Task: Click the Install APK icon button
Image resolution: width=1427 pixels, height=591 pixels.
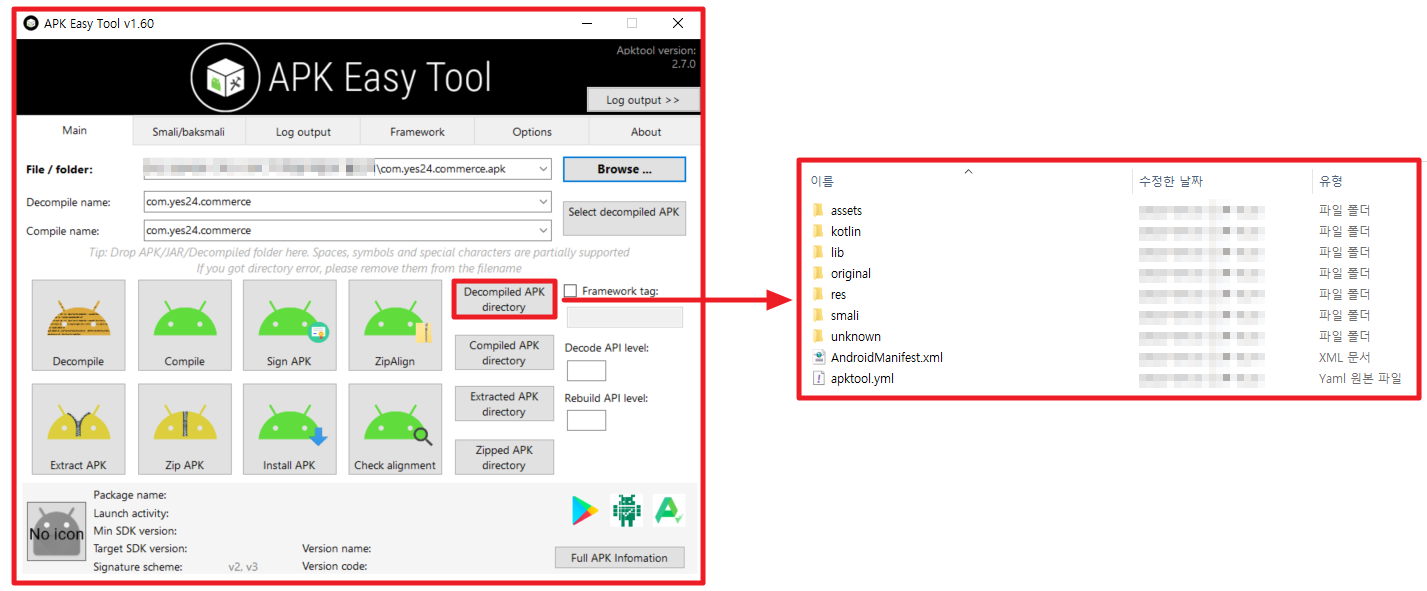Action: pyautogui.click(x=290, y=430)
